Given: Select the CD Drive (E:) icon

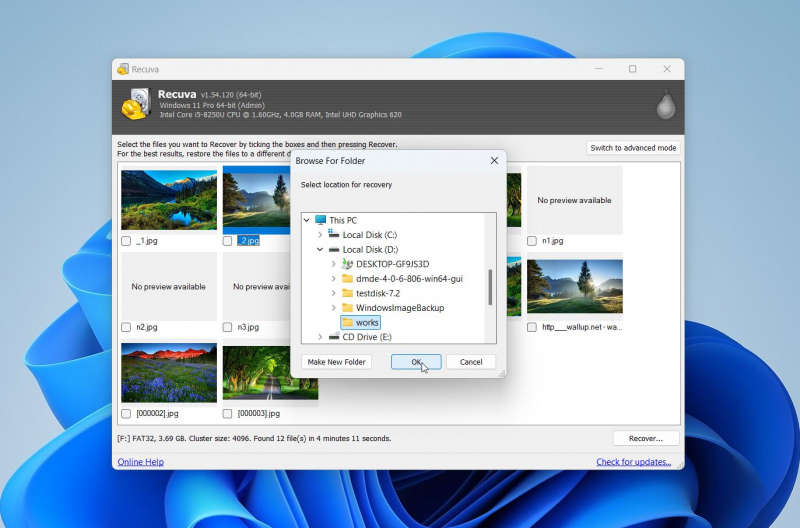Looking at the screenshot, I should 334,336.
